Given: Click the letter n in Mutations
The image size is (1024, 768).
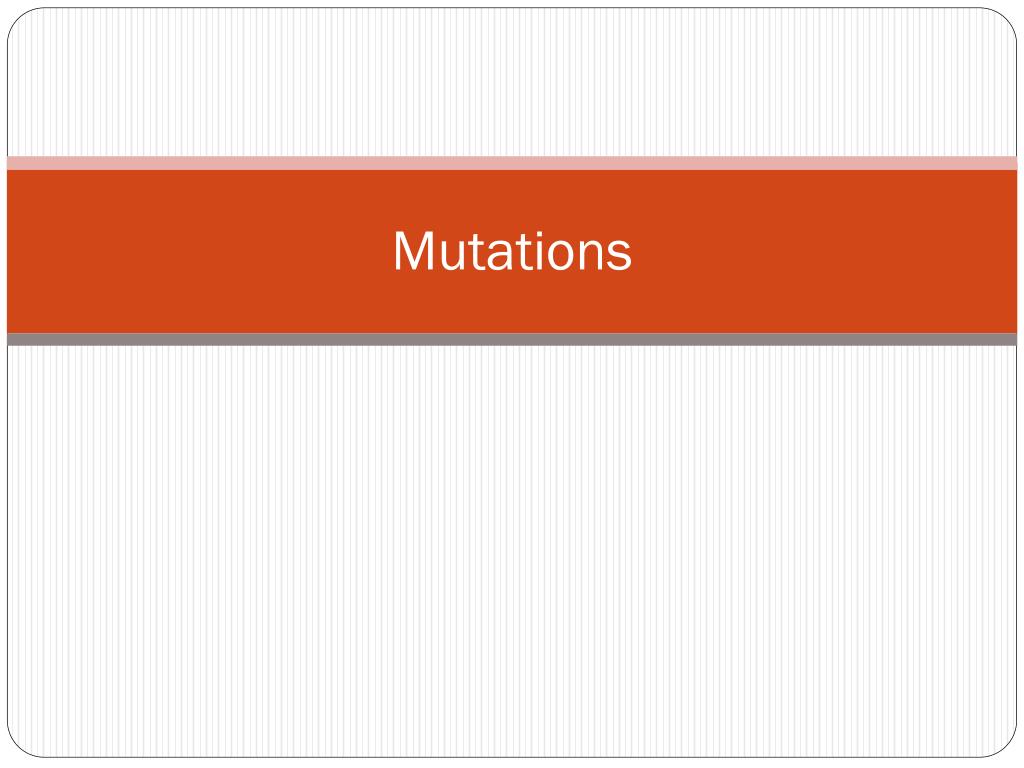Looking at the screenshot, I should [590, 255].
